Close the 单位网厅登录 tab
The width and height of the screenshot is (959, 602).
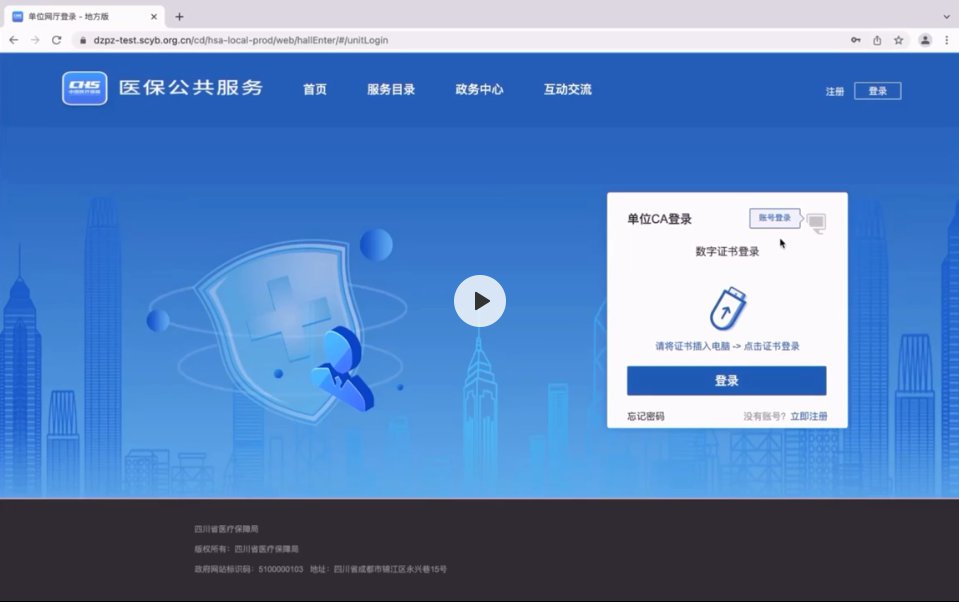click(154, 17)
